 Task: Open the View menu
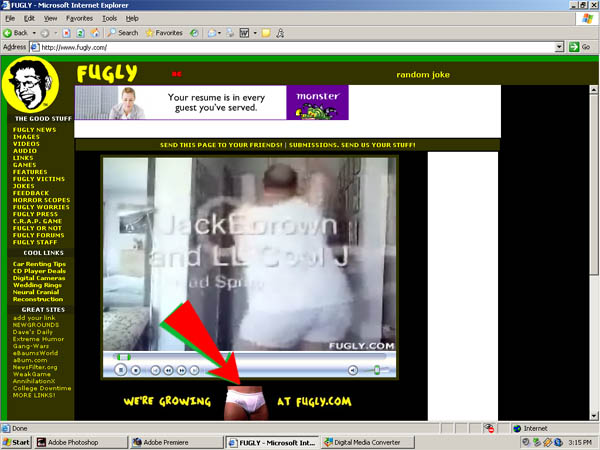(x=50, y=18)
